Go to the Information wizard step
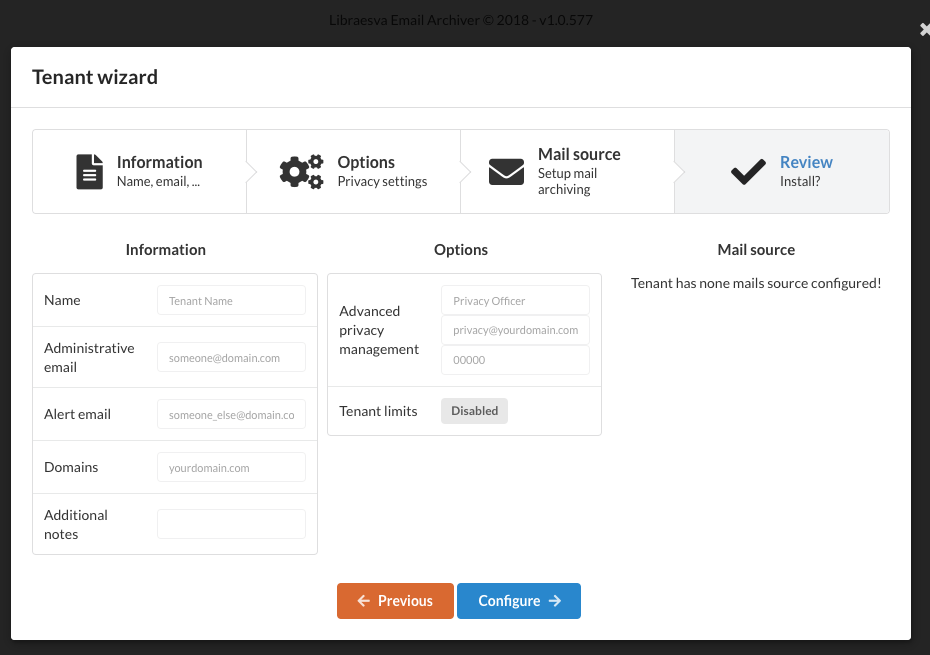The height and width of the screenshot is (655, 930). pos(139,171)
